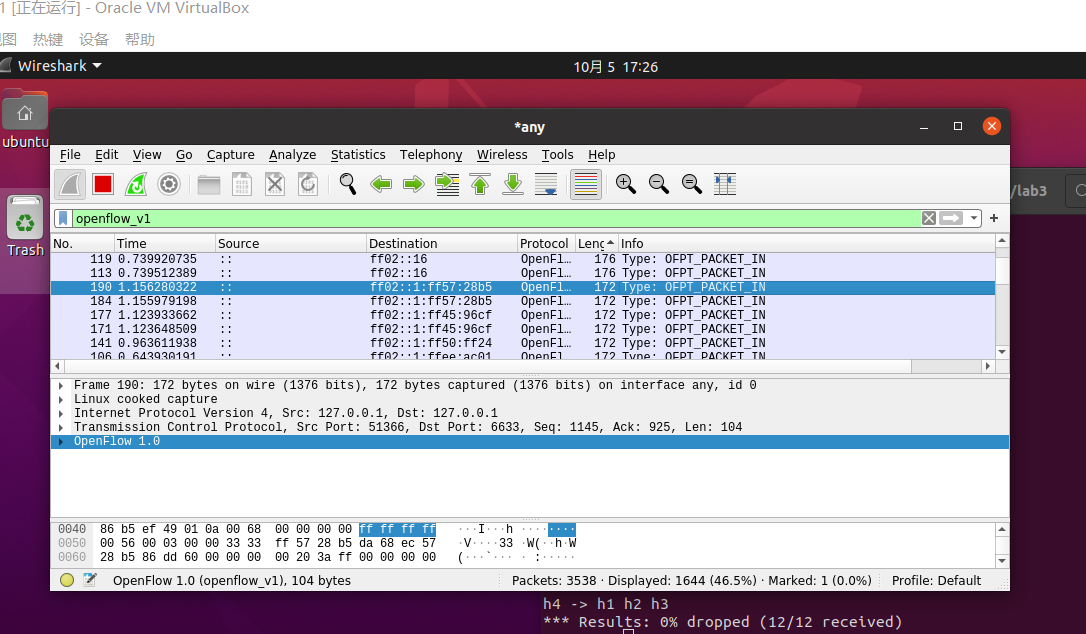This screenshot has height=634, width=1086.
Task: Open expert information yellow circle icon
Action: [x=66, y=581]
